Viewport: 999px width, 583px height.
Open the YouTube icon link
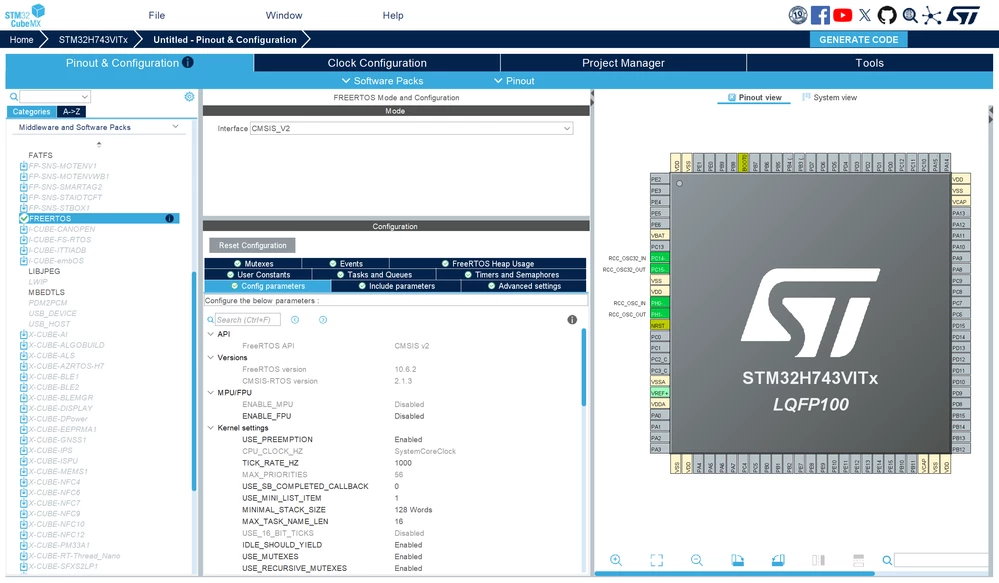(x=842, y=15)
